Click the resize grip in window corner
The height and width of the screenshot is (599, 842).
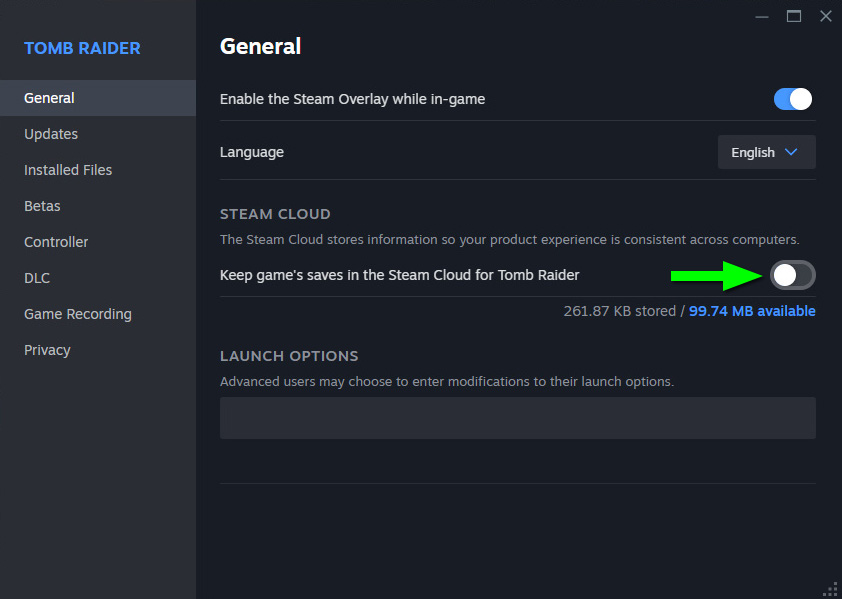830,588
